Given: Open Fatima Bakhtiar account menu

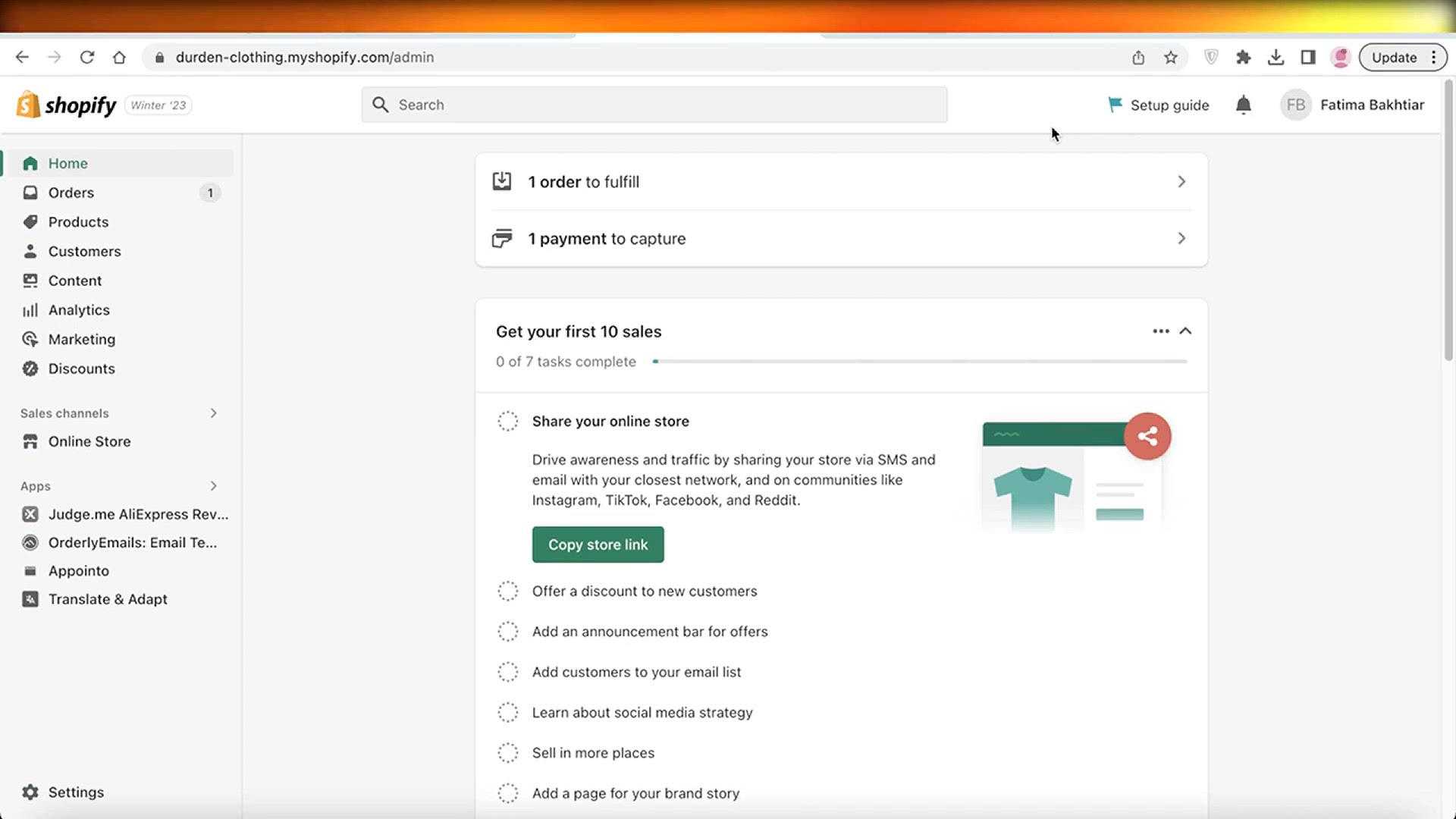Looking at the screenshot, I should tap(1352, 105).
